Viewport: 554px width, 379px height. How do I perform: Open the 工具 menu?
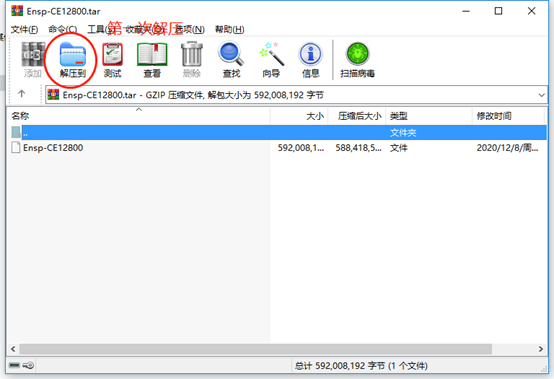[100, 29]
